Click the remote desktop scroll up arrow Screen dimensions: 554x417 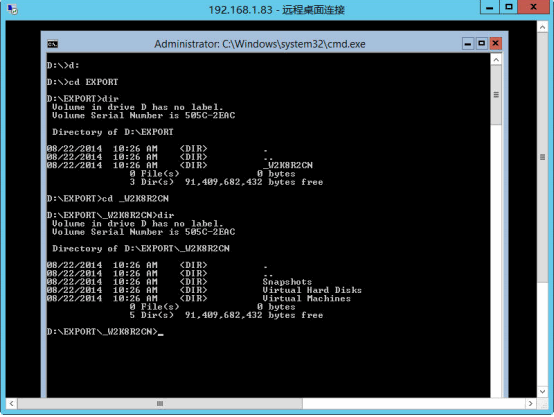tap(542, 27)
